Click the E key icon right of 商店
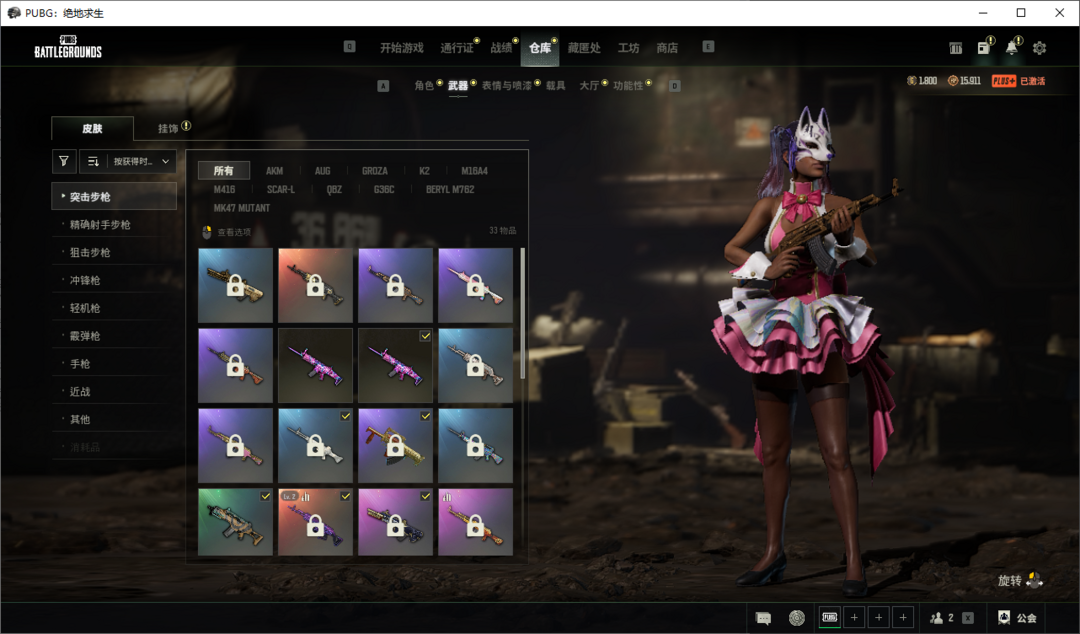1080x634 pixels. pos(708,47)
